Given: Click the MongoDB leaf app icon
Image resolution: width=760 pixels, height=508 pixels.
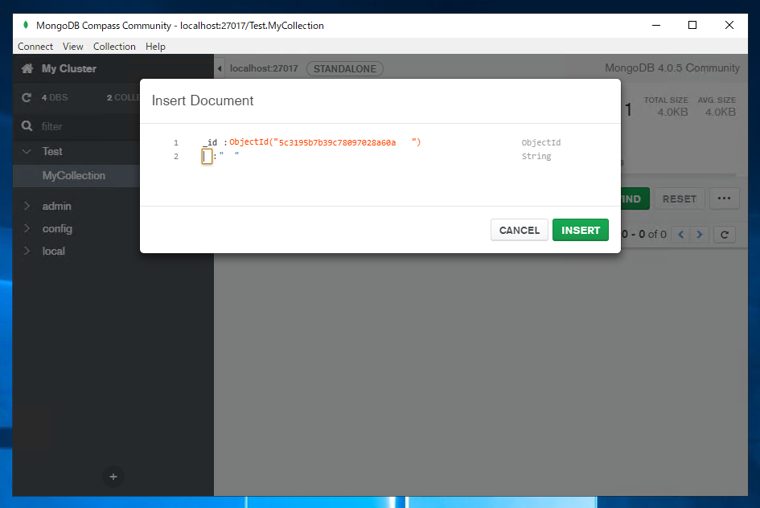Looking at the screenshot, I should pos(26,25).
